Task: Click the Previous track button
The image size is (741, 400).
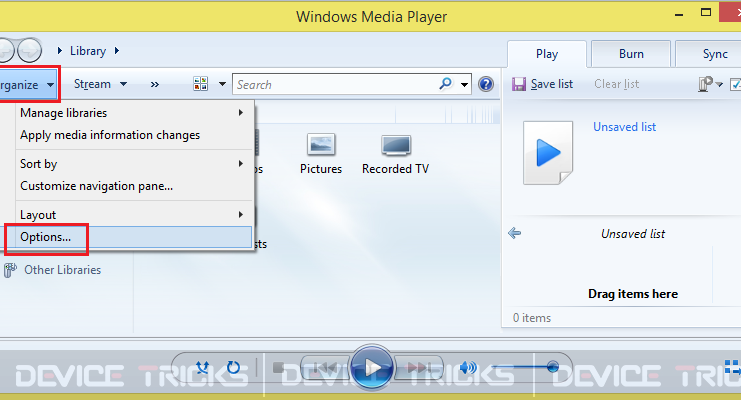Action: (325, 367)
